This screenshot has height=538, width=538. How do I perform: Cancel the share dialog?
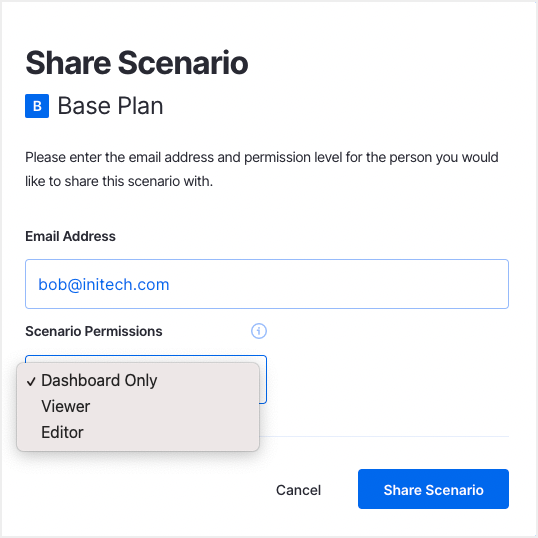coord(298,490)
